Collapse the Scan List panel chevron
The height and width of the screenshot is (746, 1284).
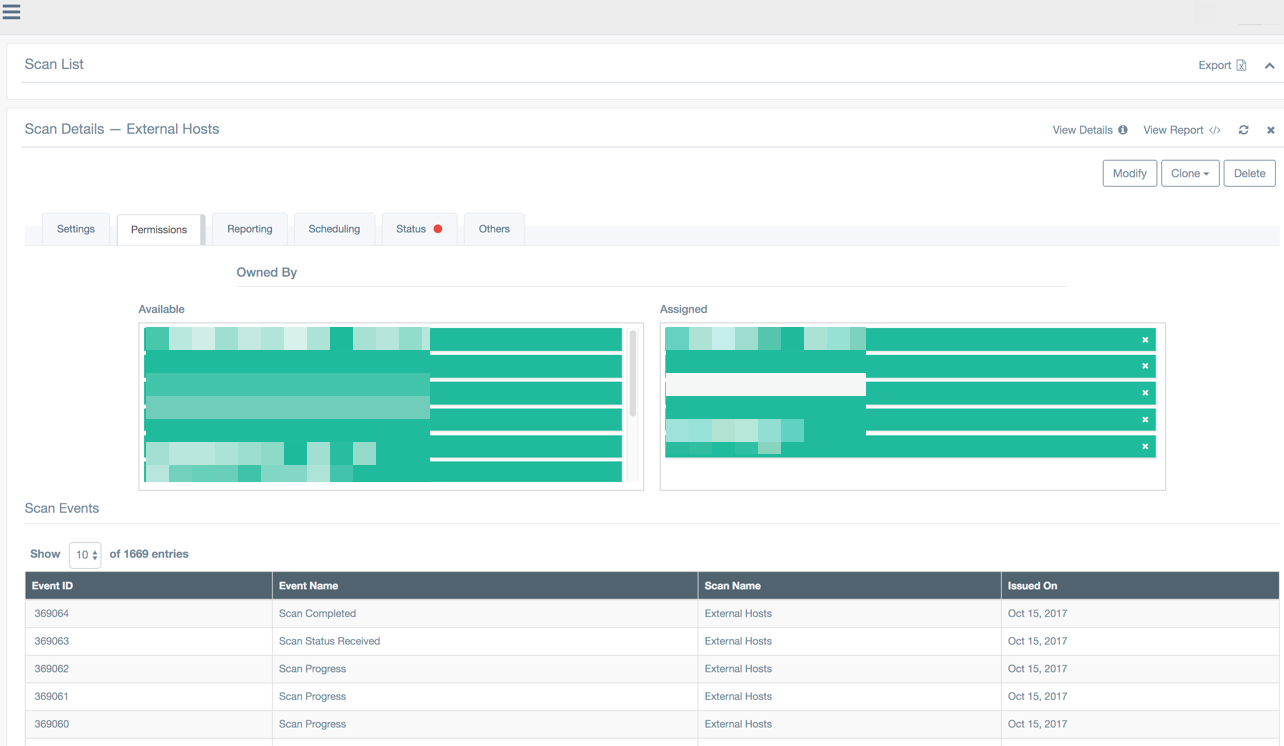[x=1269, y=66]
